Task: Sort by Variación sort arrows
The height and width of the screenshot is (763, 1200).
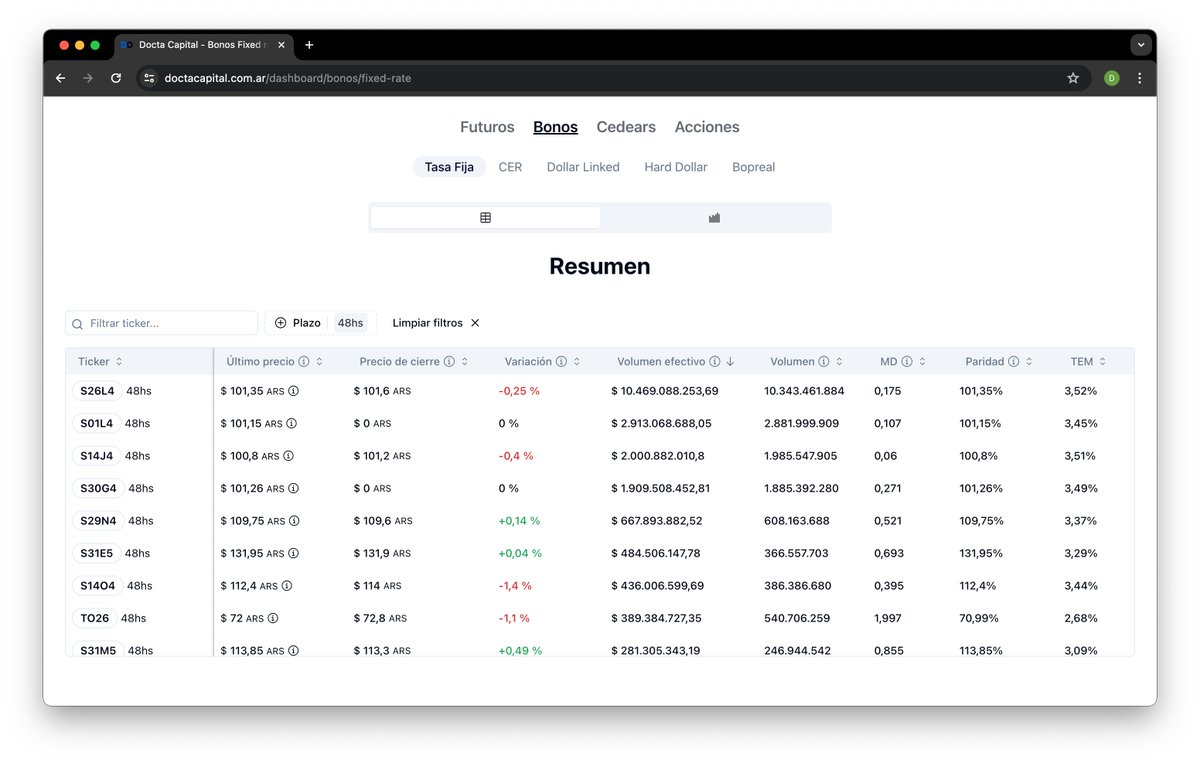Action: point(577,362)
